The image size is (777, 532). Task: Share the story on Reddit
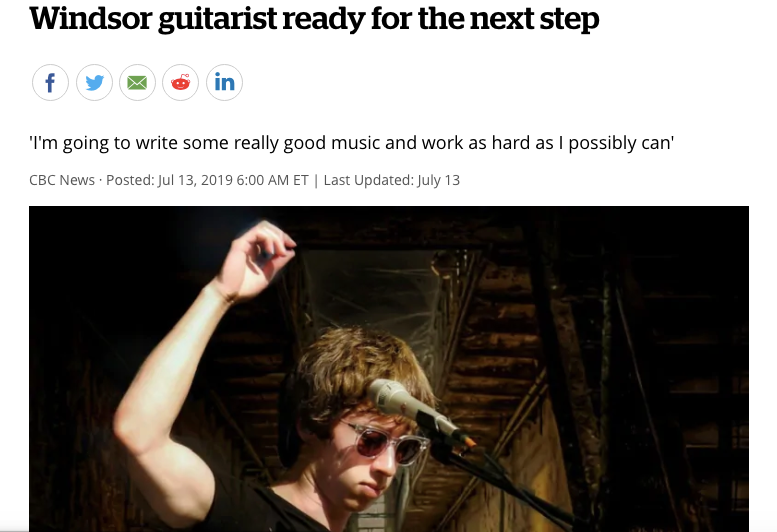coord(180,82)
